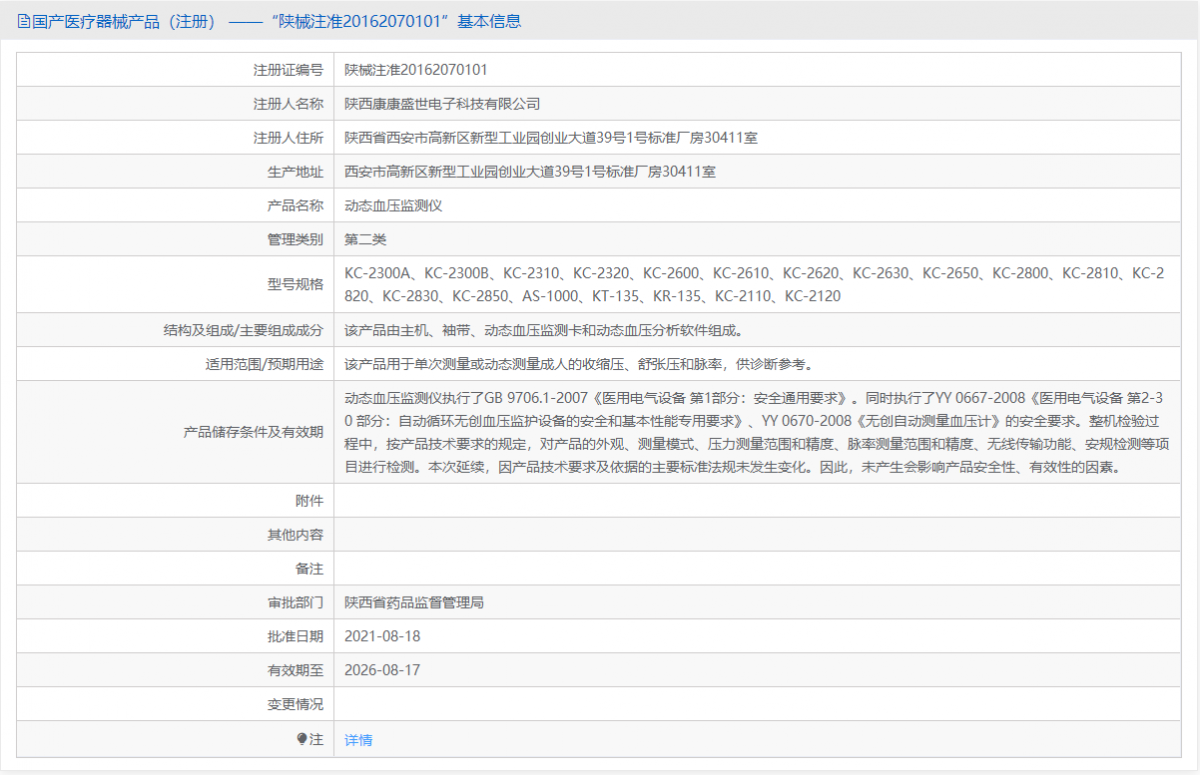Click the 有效期至 label
The image size is (1200, 775).
click(295, 670)
